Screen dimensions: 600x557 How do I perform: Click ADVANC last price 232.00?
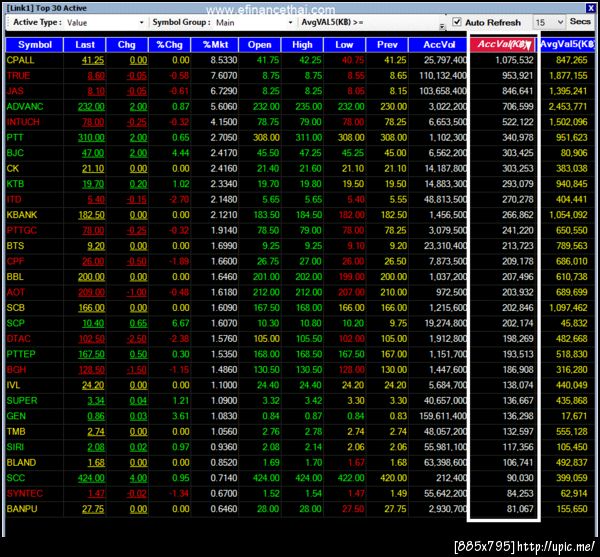(91, 107)
